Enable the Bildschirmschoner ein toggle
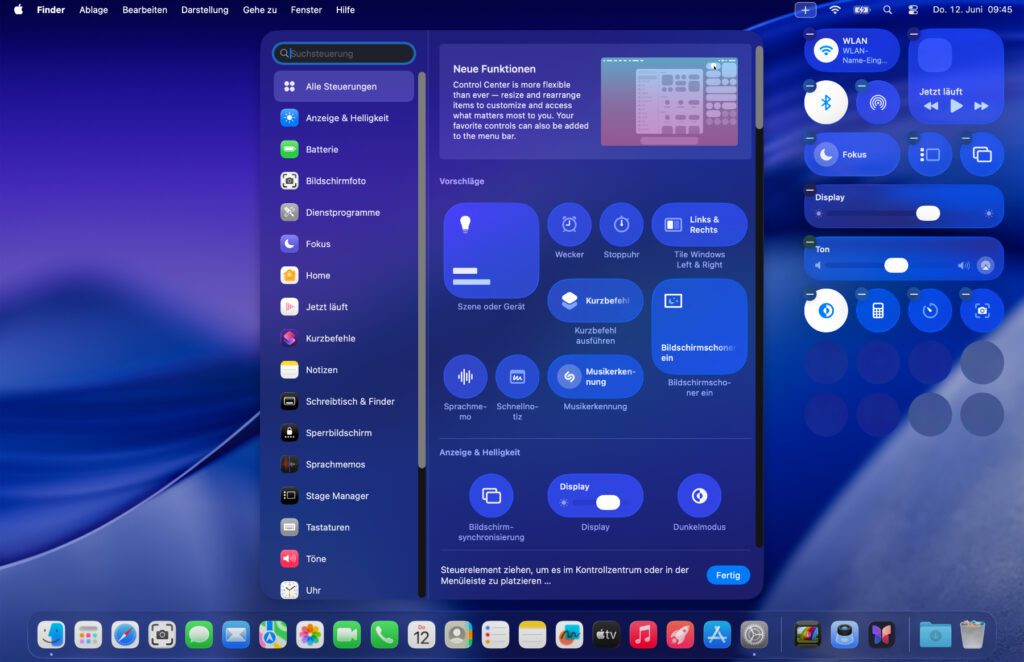The image size is (1024, 662). click(700, 327)
